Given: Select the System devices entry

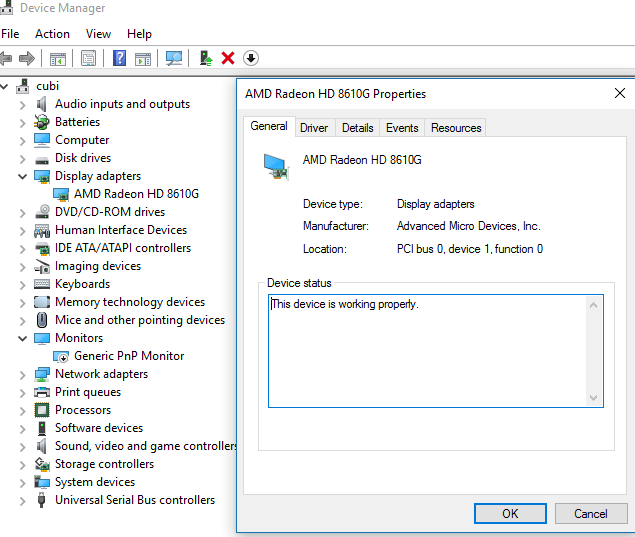Looking at the screenshot, I should point(95,482).
